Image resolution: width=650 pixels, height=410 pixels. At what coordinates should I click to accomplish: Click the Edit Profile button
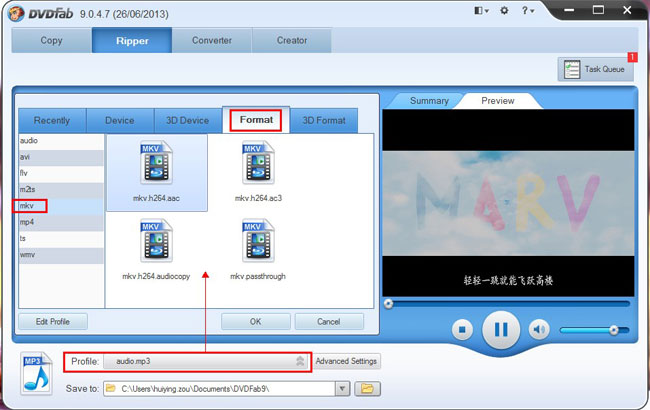pyautogui.click(x=53, y=322)
